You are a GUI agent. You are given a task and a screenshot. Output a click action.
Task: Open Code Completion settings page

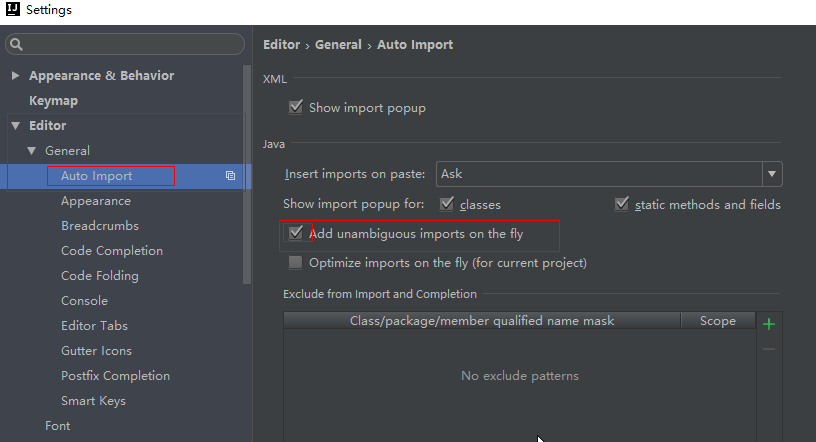[112, 251]
